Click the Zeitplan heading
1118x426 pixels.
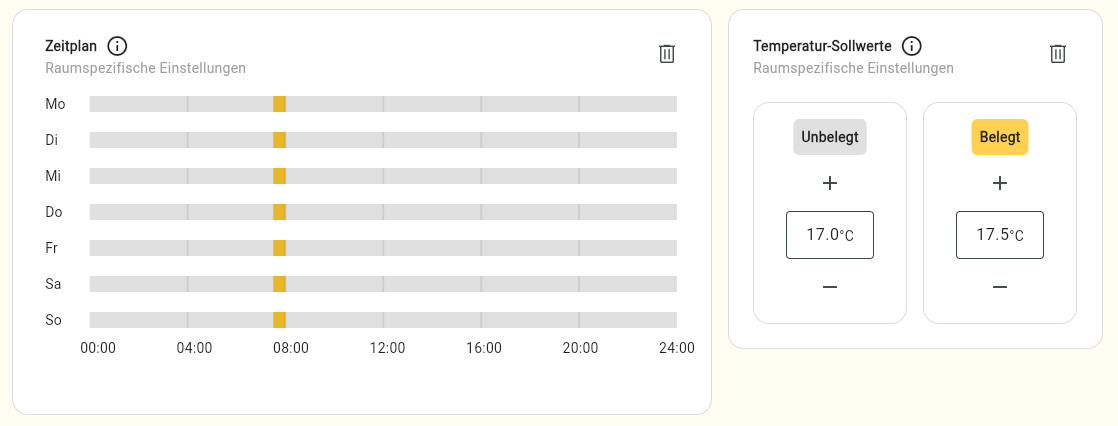[71, 46]
